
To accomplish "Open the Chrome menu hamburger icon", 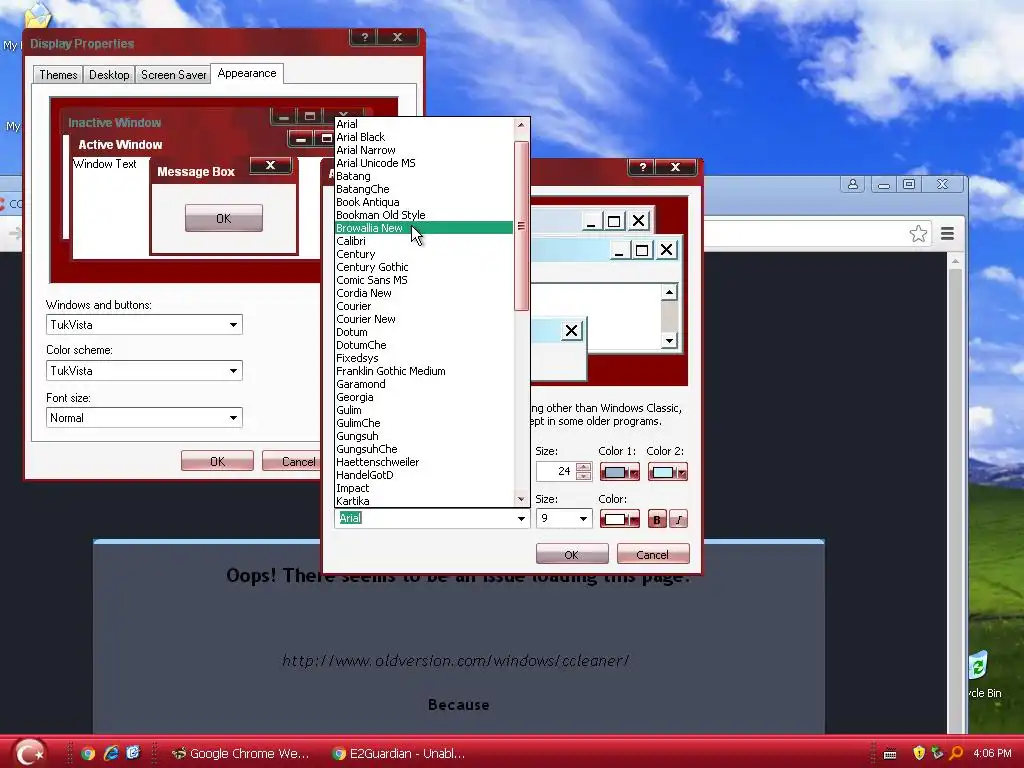I will pyautogui.click(x=948, y=233).
